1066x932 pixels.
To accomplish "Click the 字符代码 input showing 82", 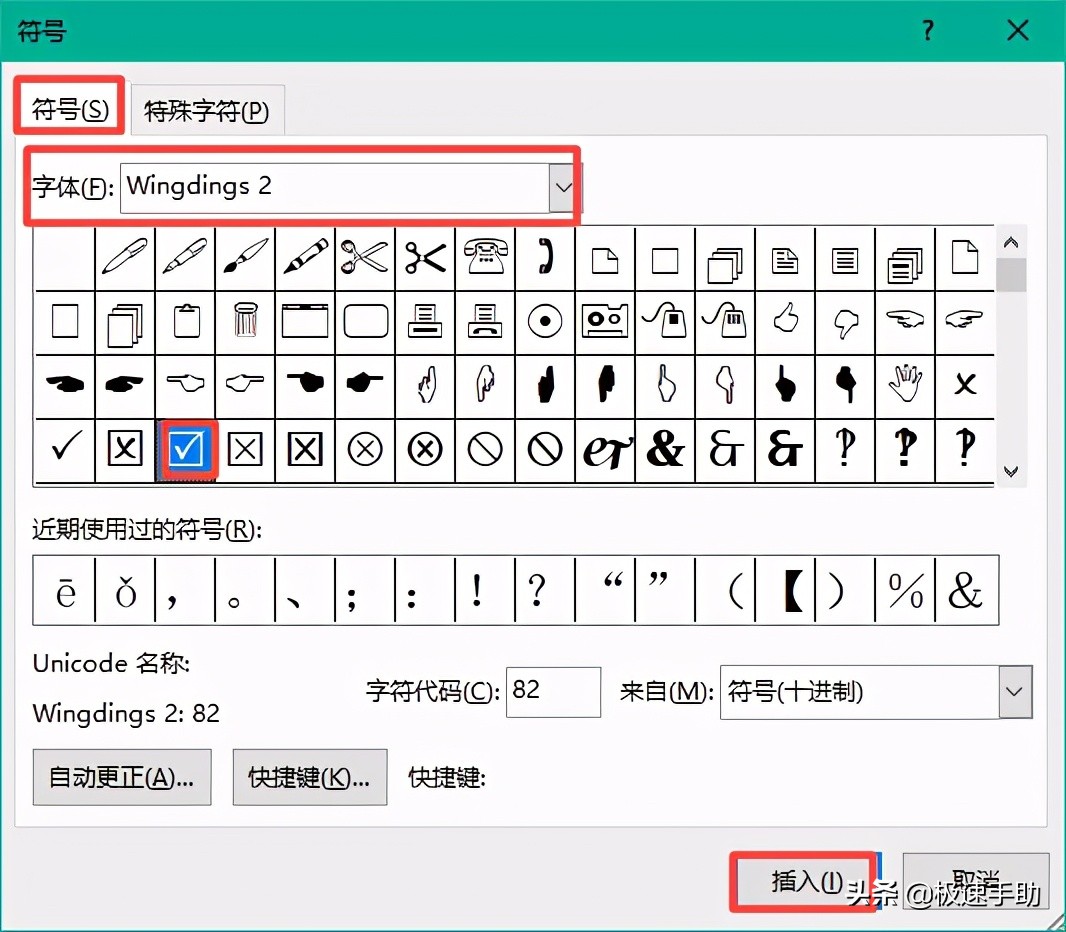I will (x=553, y=692).
